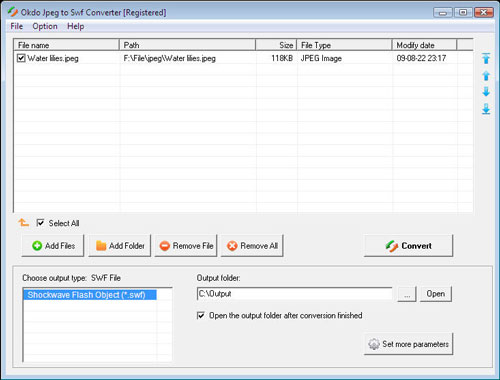
Task: Uncheck the Water lilies.jpeg file checkbox
Action: [21, 58]
